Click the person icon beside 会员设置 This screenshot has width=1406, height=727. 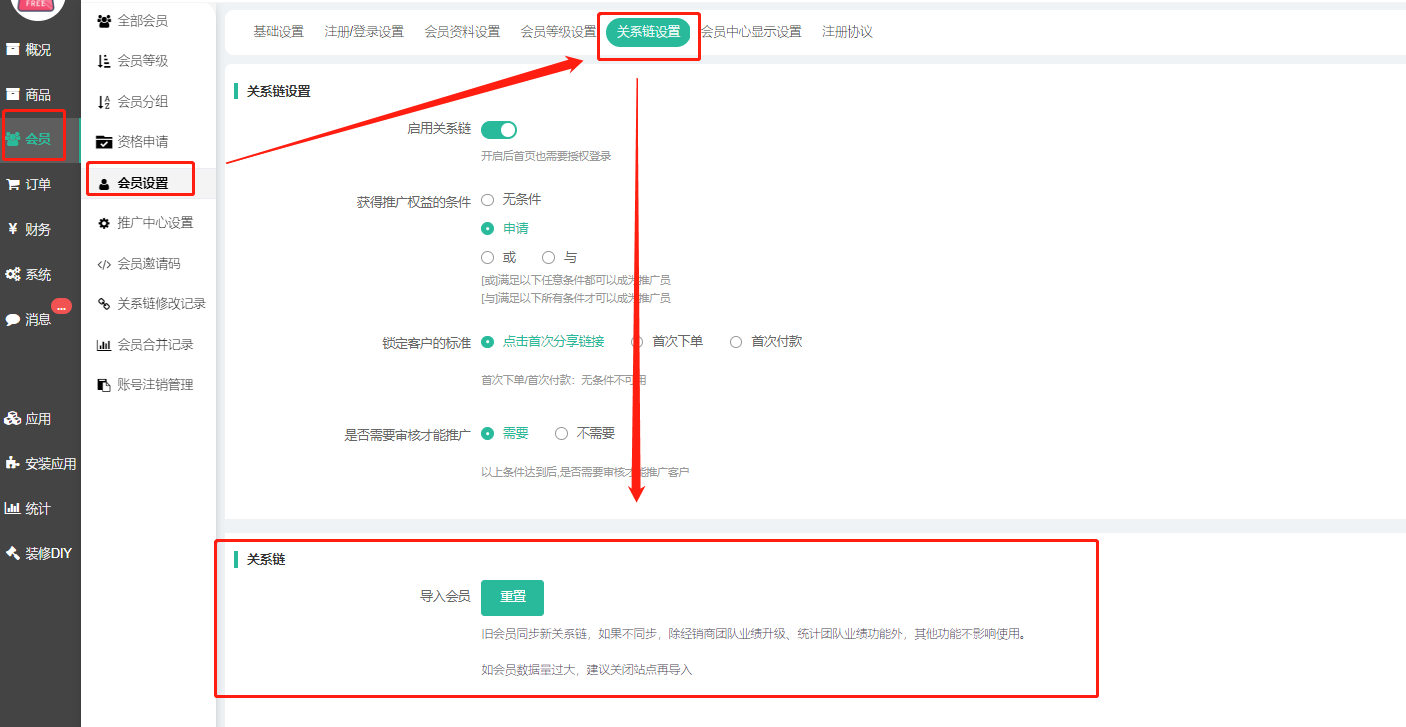104,183
